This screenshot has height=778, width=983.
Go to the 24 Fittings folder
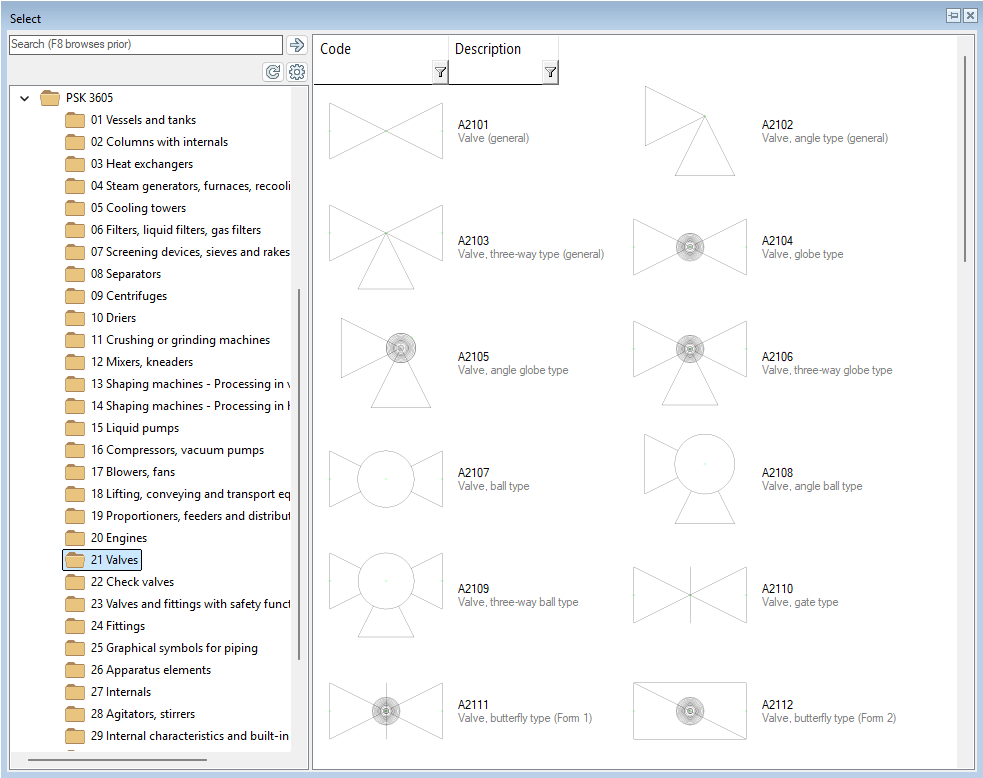(117, 626)
